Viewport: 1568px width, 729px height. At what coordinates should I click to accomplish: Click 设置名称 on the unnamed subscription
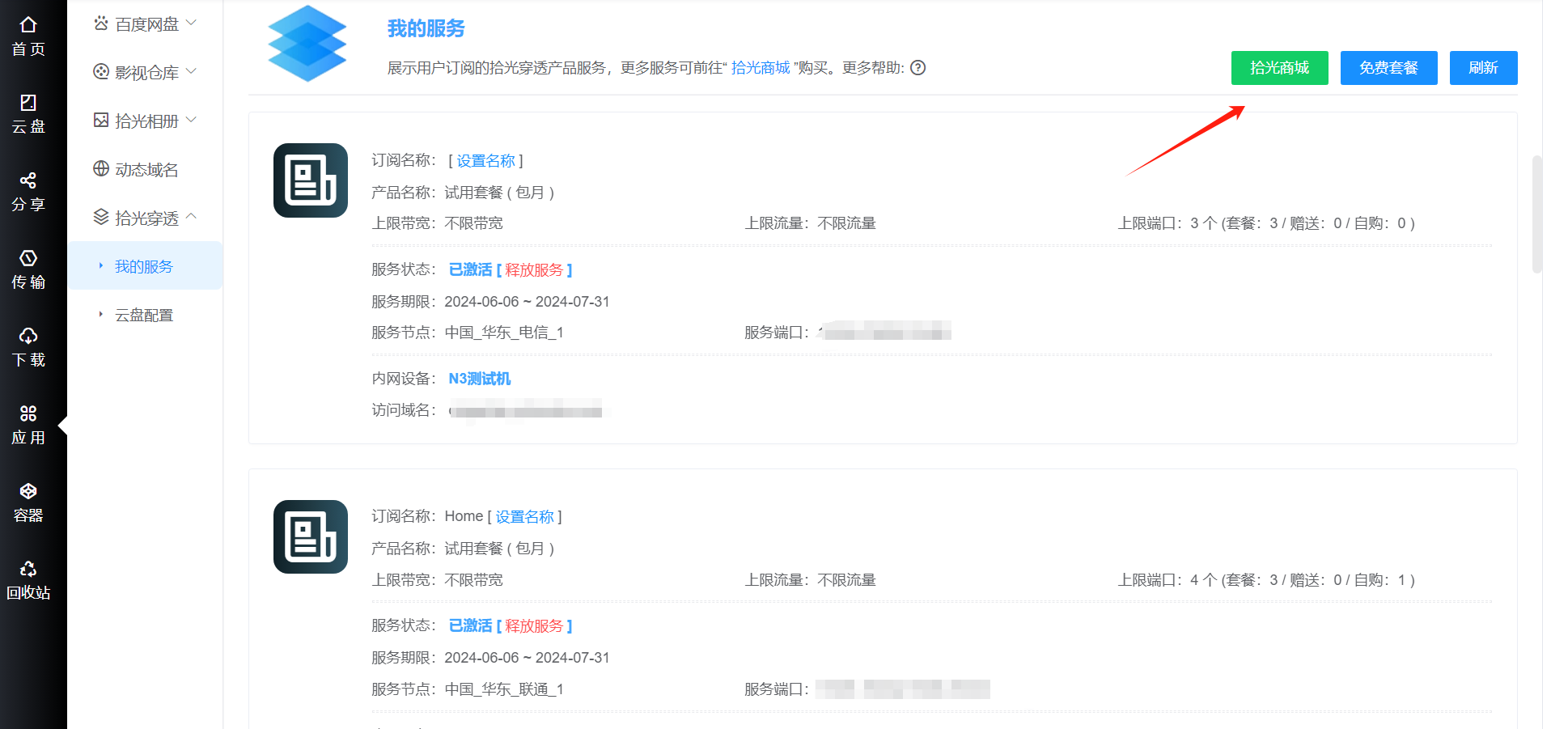pos(485,161)
